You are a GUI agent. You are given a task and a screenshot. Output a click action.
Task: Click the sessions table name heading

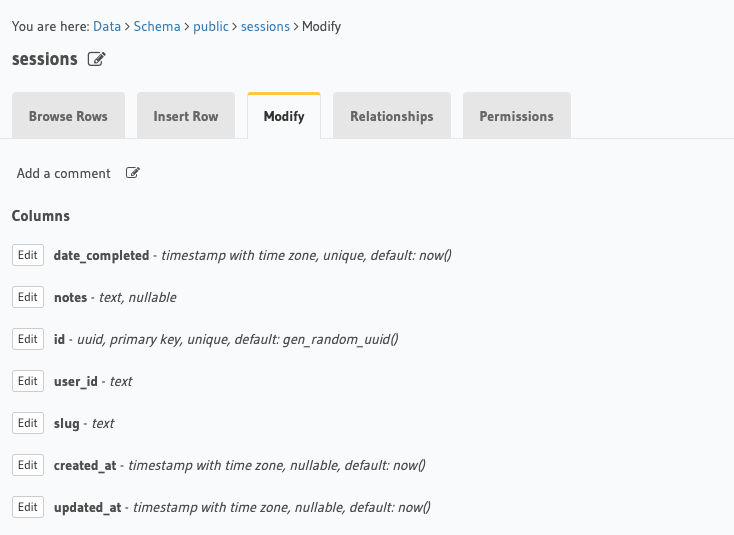(45, 59)
